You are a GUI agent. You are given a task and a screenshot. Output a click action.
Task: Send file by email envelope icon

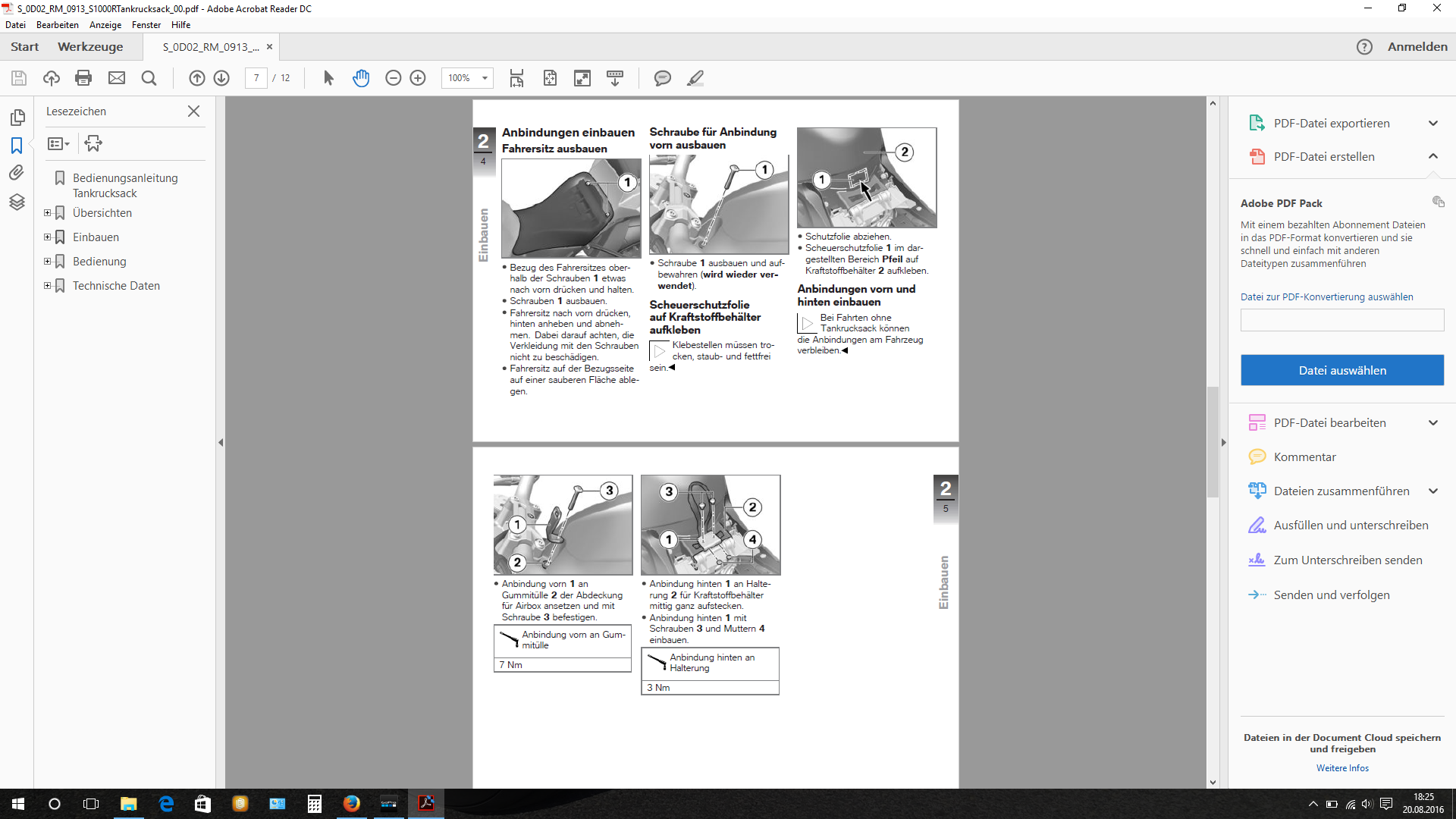click(x=116, y=78)
